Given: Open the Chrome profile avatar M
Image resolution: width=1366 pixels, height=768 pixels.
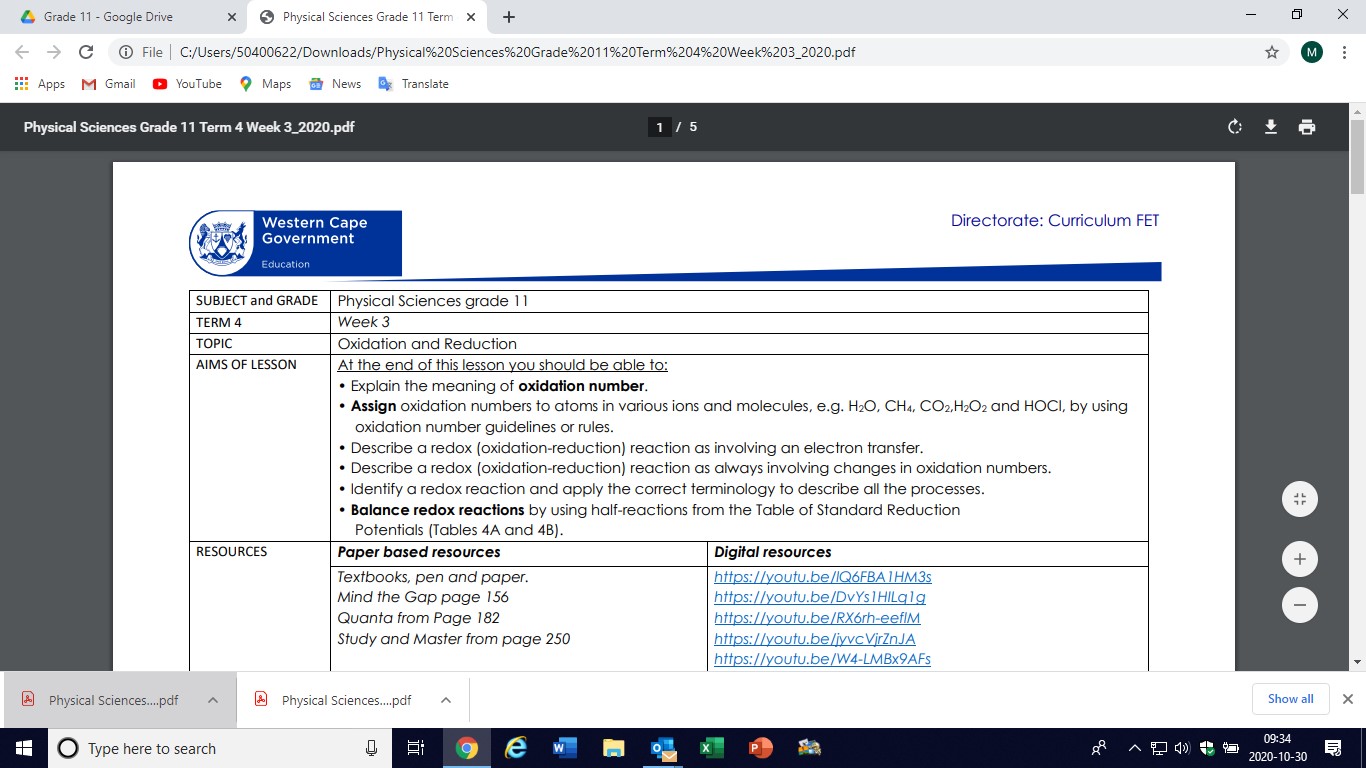Looking at the screenshot, I should pyautogui.click(x=1312, y=52).
